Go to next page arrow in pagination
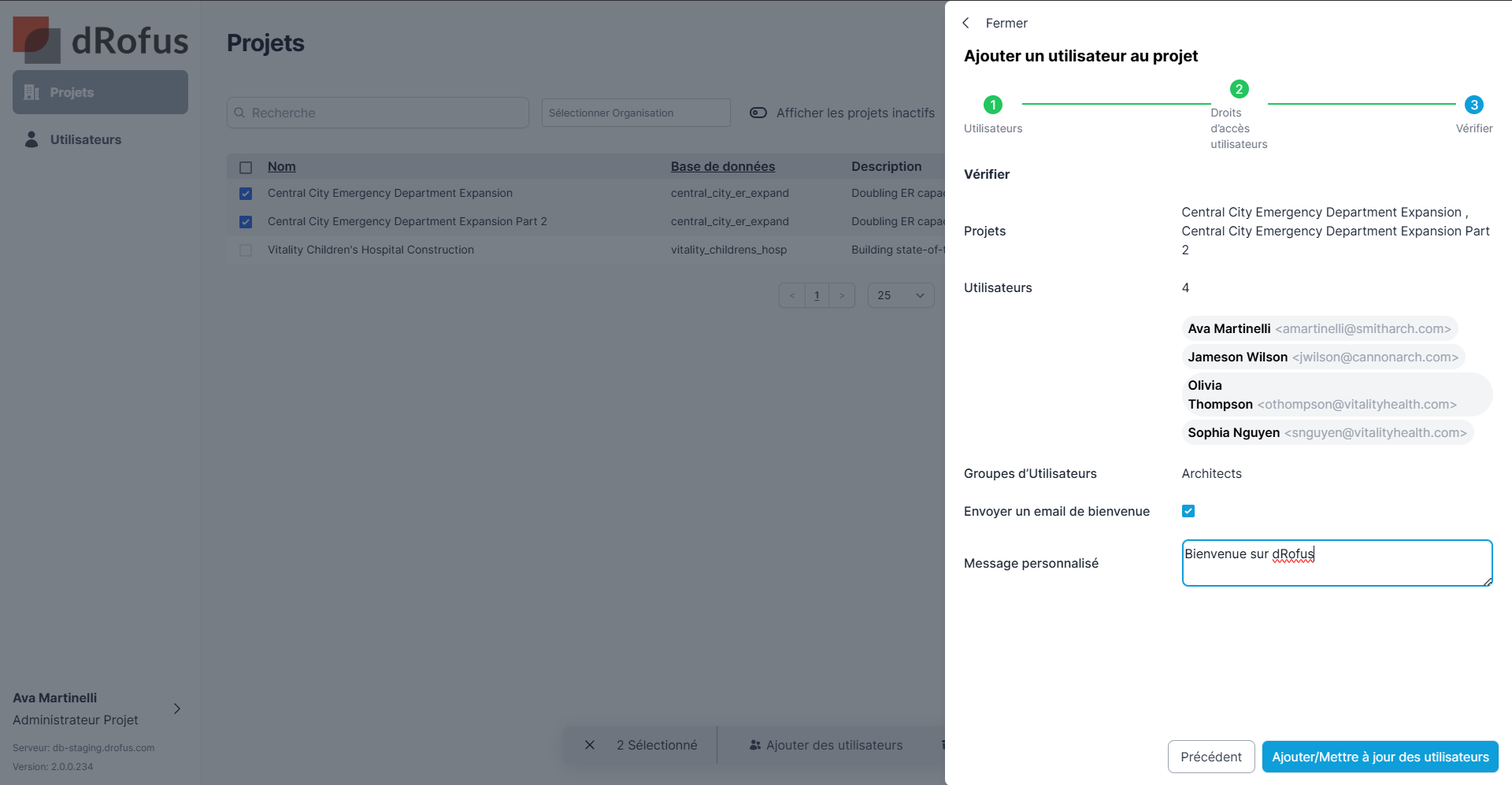The image size is (1512, 785). (x=842, y=295)
